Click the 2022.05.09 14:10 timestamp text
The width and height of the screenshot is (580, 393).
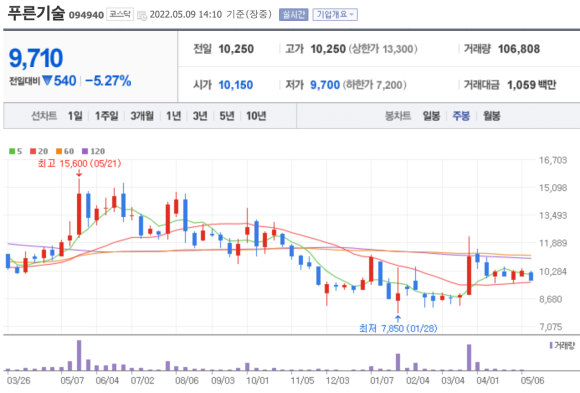[x=186, y=14]
